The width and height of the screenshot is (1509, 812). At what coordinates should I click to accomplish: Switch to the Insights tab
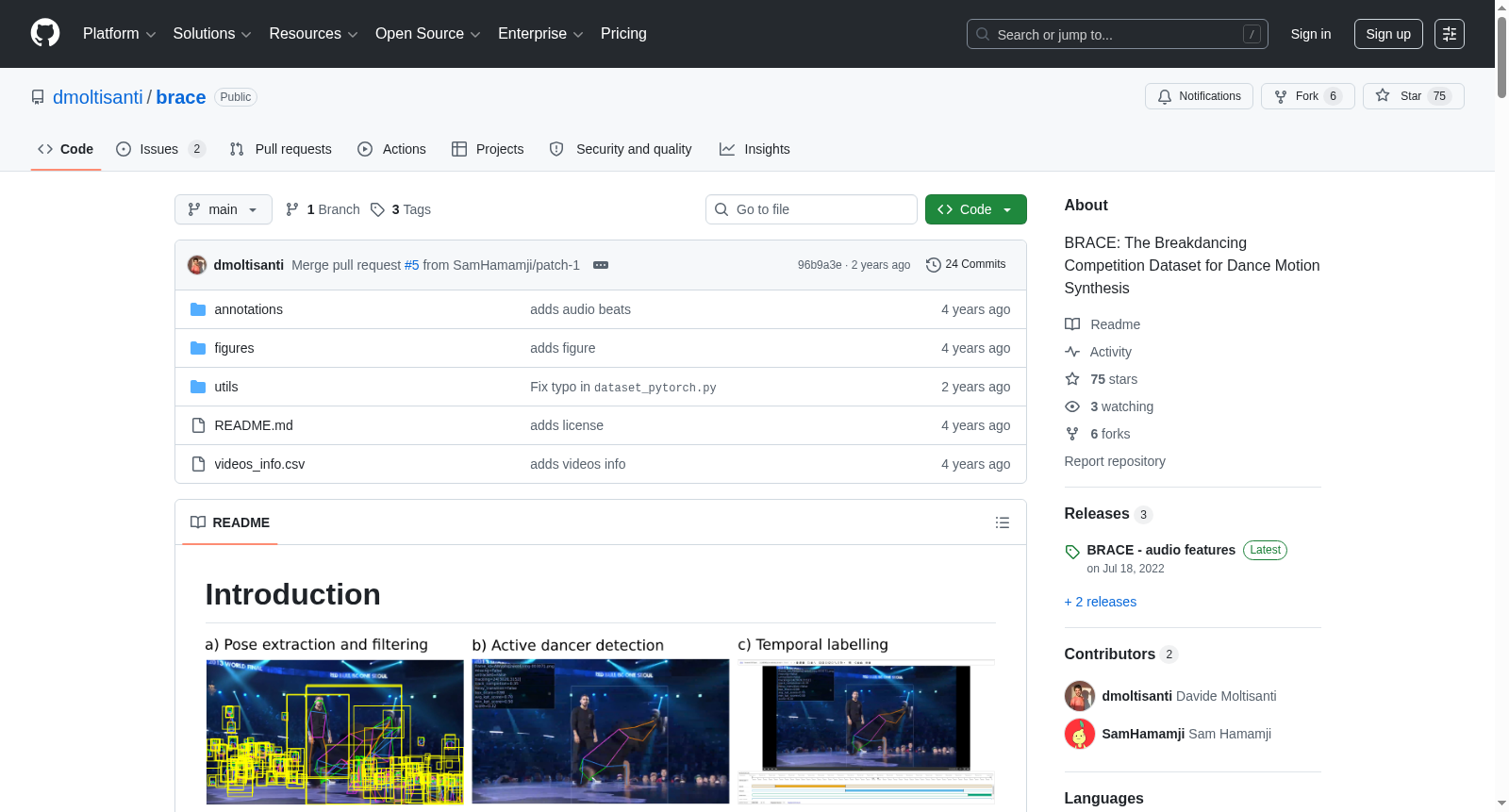754,149
